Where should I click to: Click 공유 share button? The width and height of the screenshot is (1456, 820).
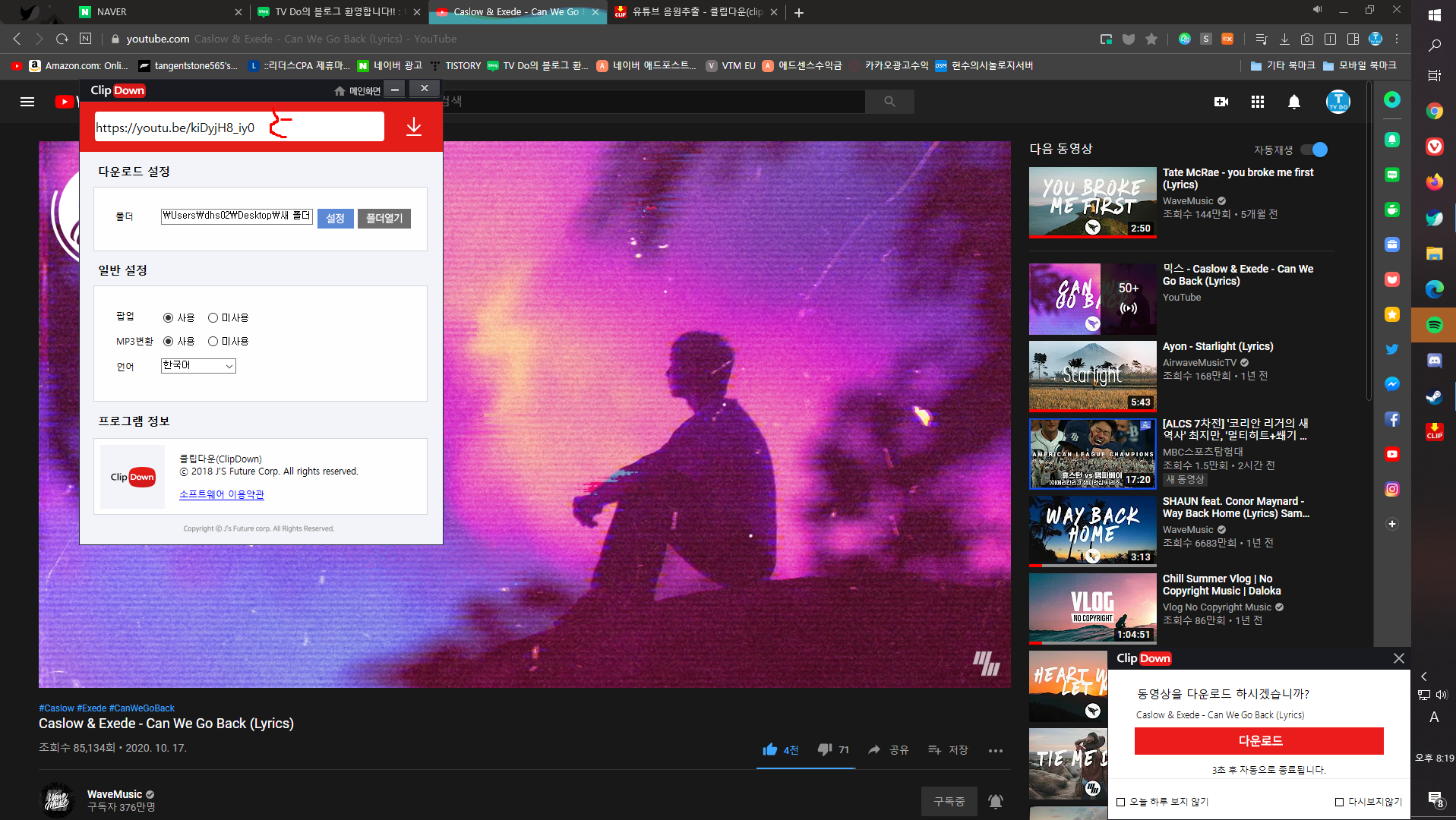(x=889, y=749)
